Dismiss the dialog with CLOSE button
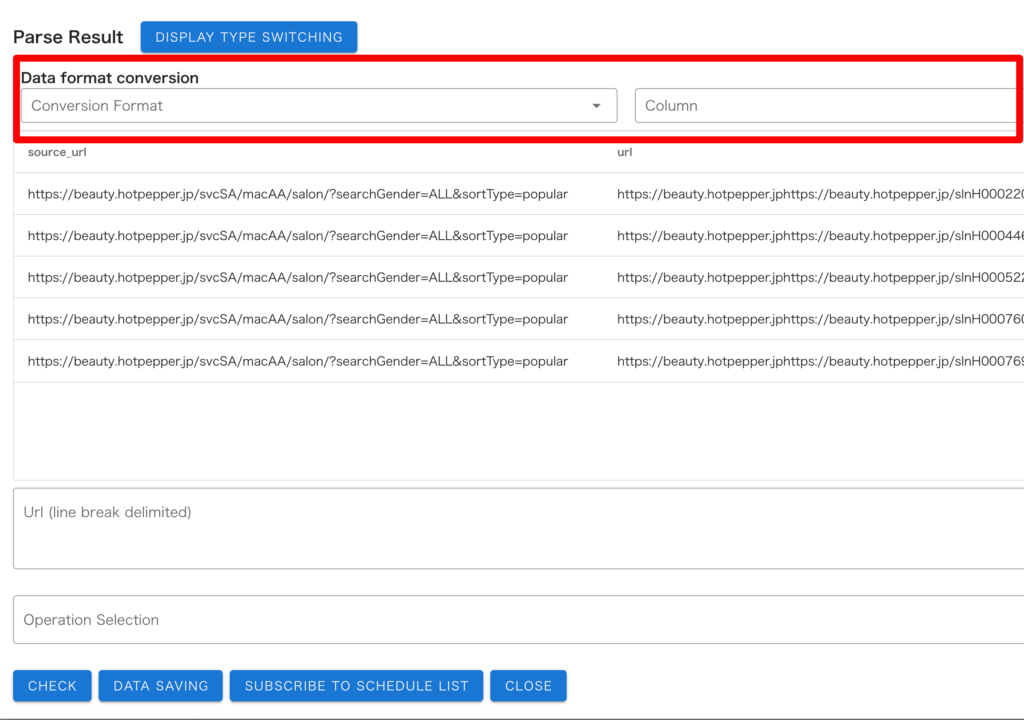Viewport: 1024px width, 720px height. (x=528, y=686)
